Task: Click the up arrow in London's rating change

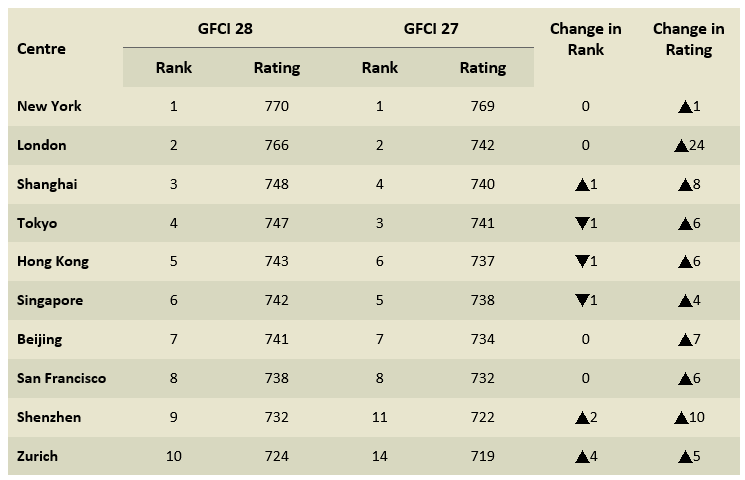Action: (680, 145)
